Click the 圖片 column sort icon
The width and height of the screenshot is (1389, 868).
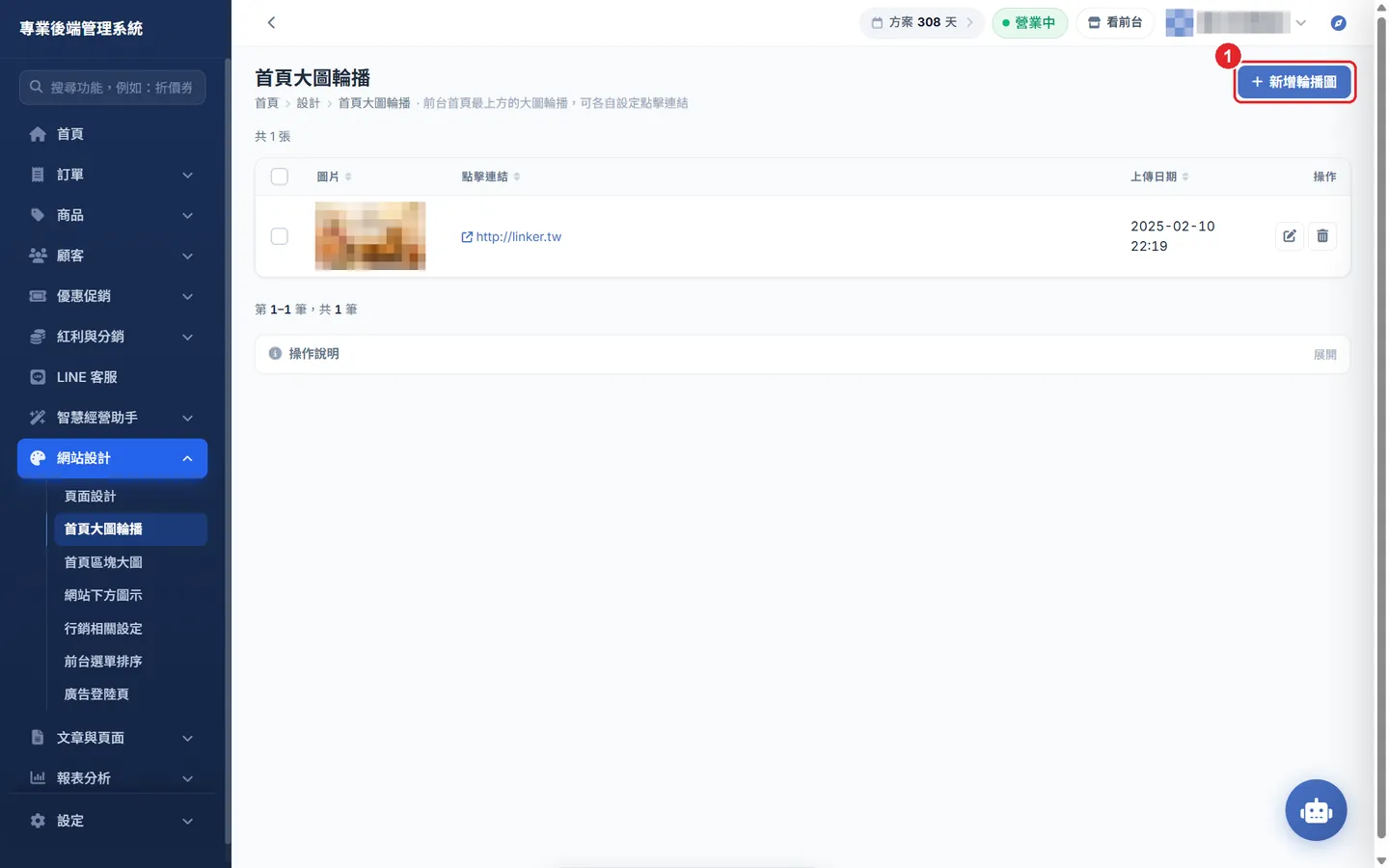(x=348, y=176)
